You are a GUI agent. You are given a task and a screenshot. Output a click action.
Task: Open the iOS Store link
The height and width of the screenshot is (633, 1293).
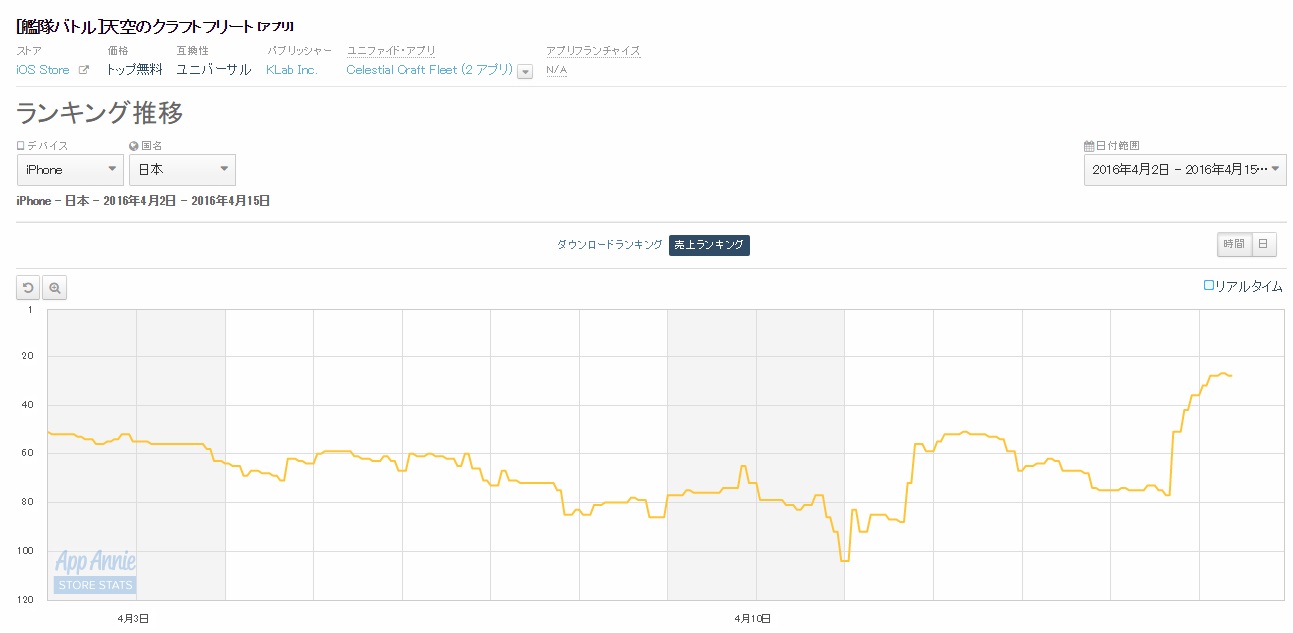pyautogui.click(x=43, y=70)
